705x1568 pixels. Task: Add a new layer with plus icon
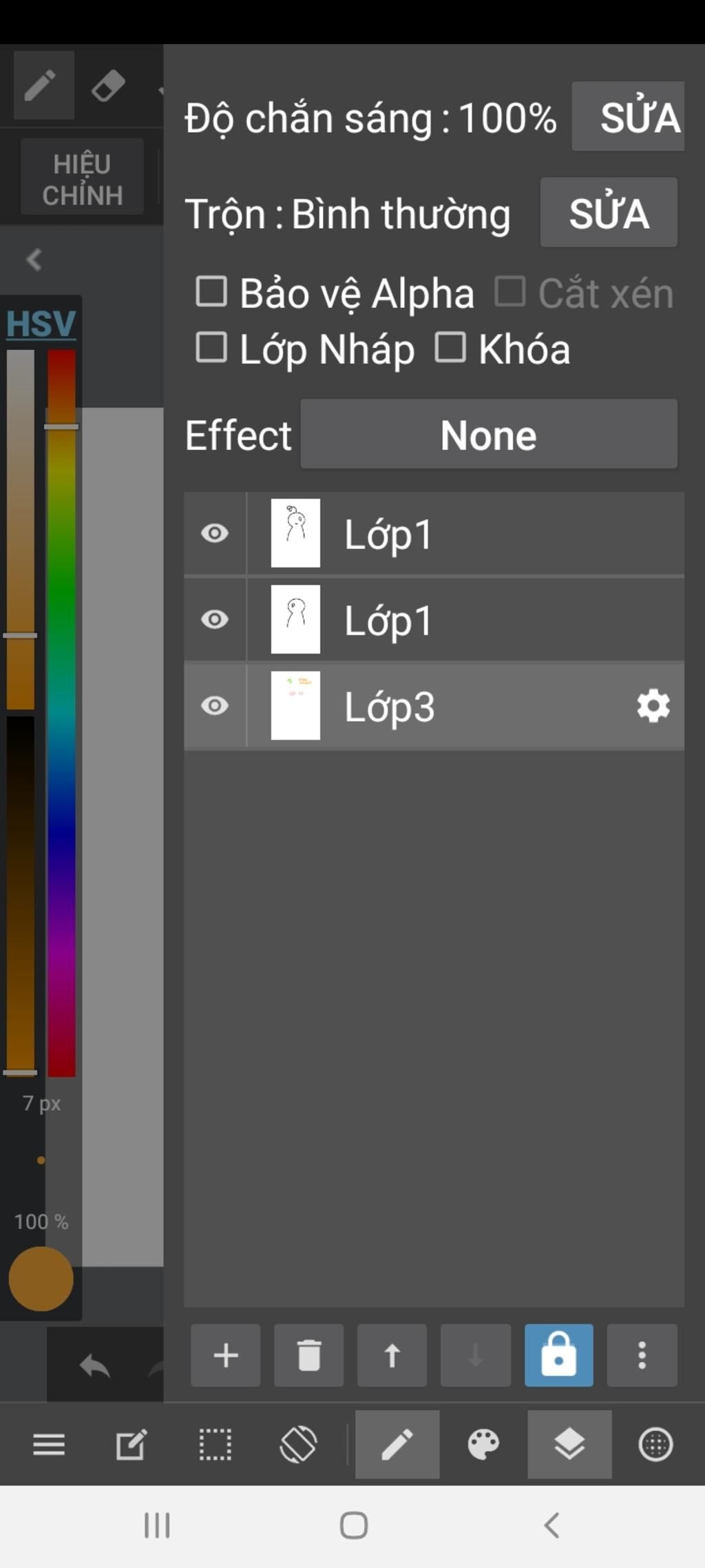tap(225, 1354)
